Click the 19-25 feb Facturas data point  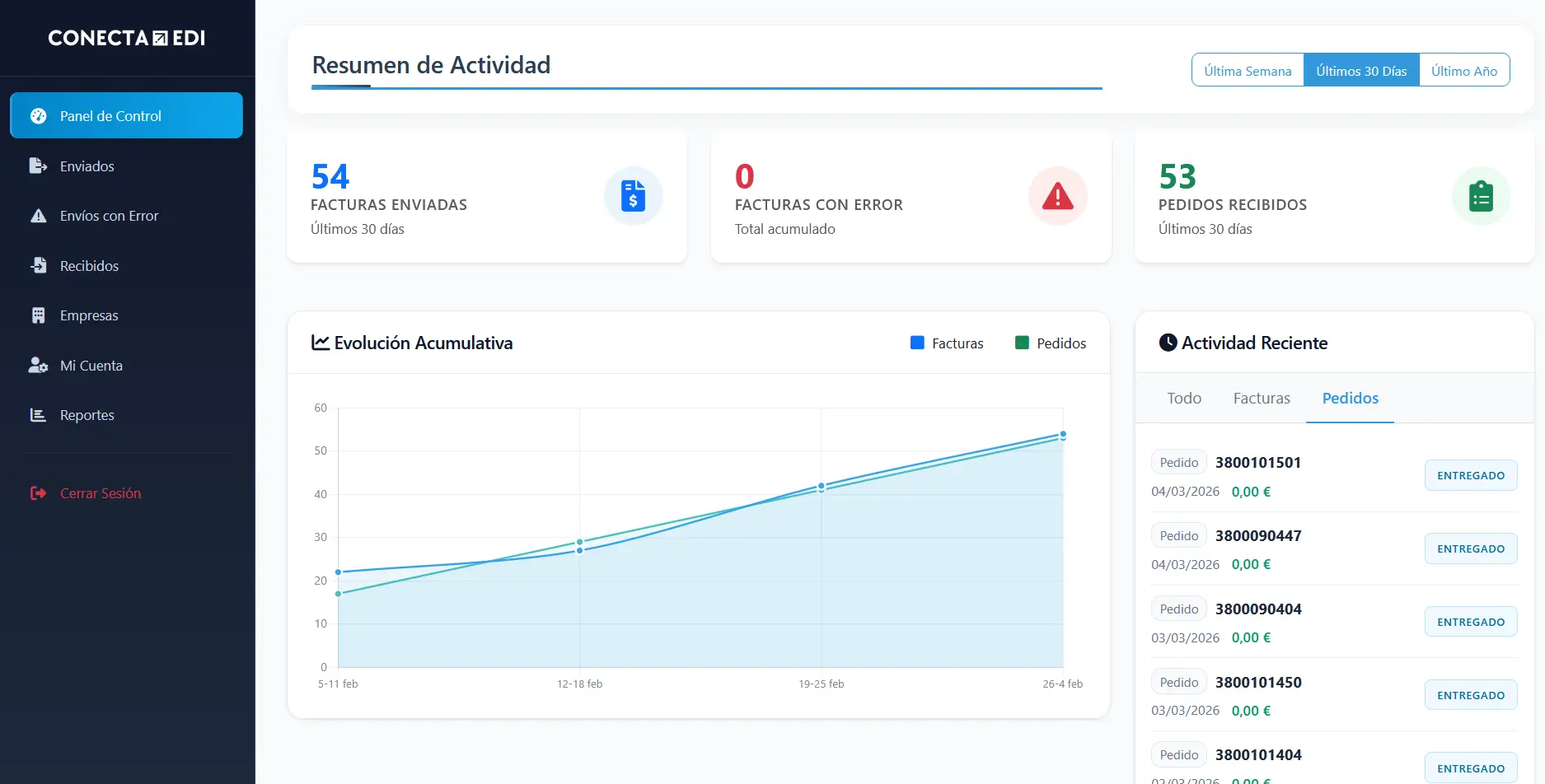coord(822,486)
